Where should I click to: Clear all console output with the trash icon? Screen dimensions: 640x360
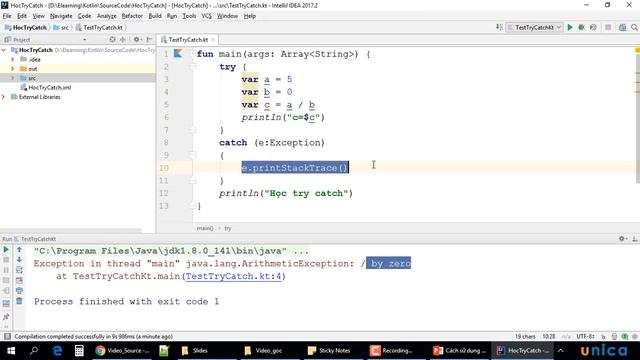coord(19,301)
